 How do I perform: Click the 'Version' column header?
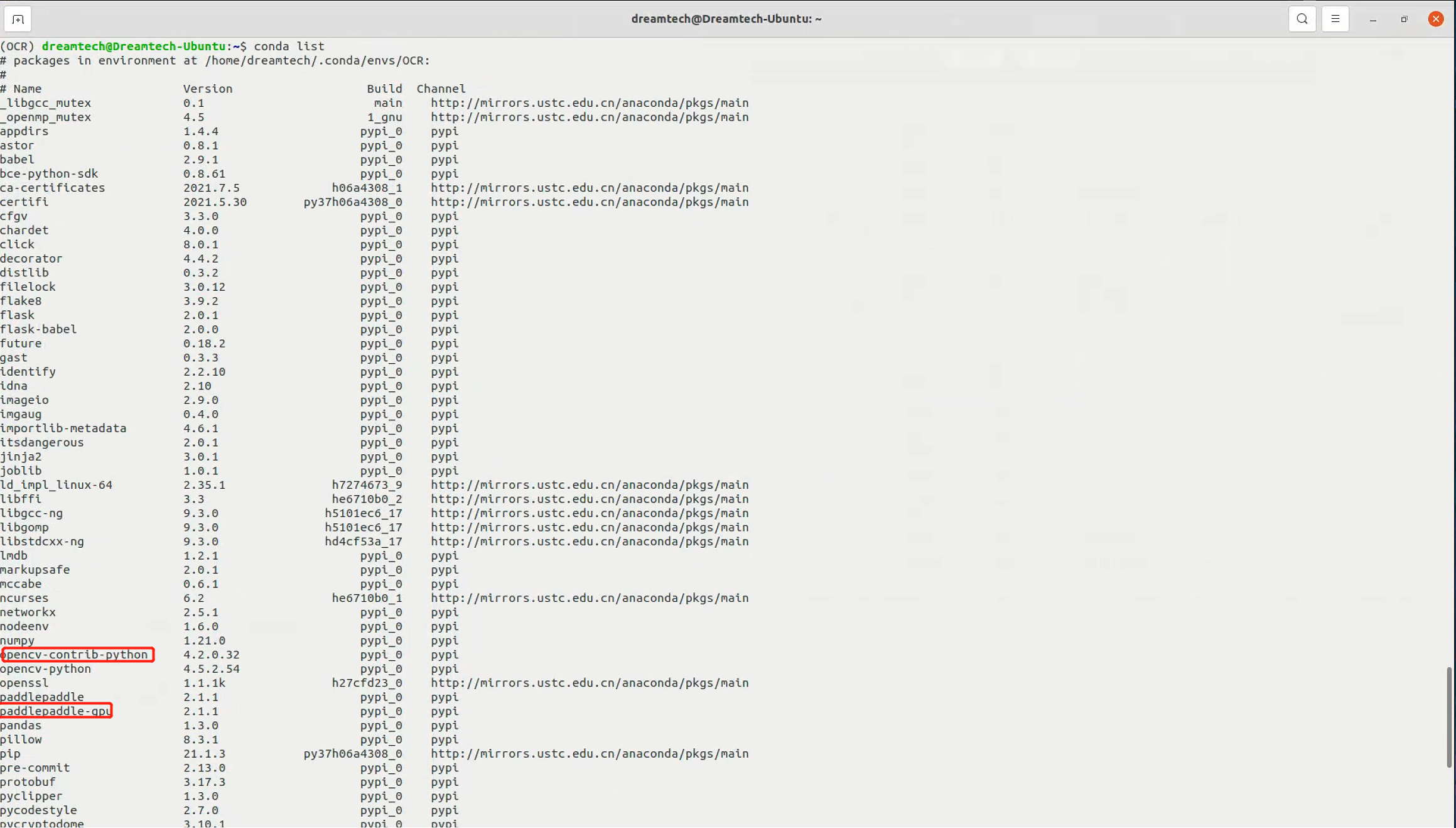pyautogui.click(x=208, y=89)
